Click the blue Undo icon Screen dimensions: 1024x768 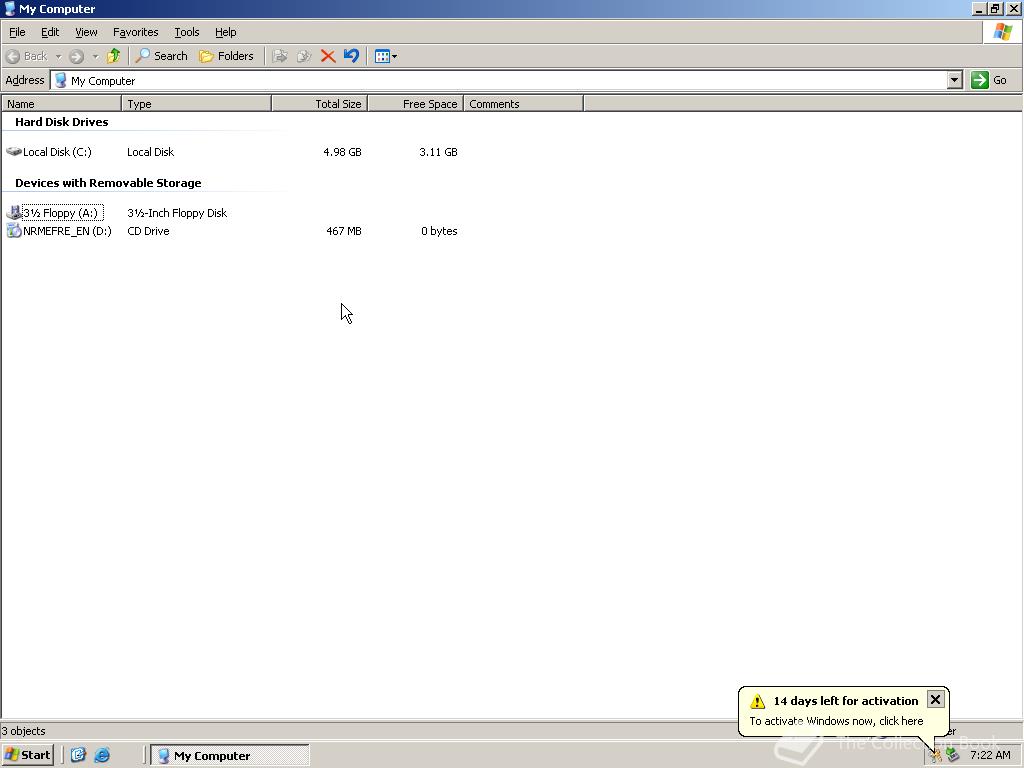pos(351,56)
